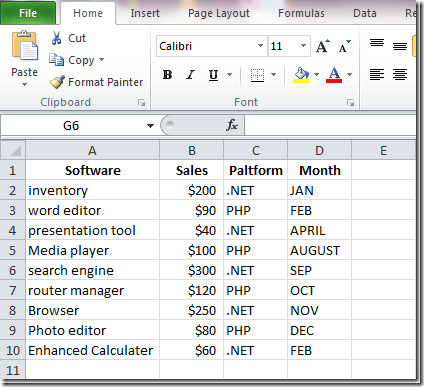Viewport: 424px width, 387px height.
Task: Switch to the Data tab
Action: click(x=365, y=13)
